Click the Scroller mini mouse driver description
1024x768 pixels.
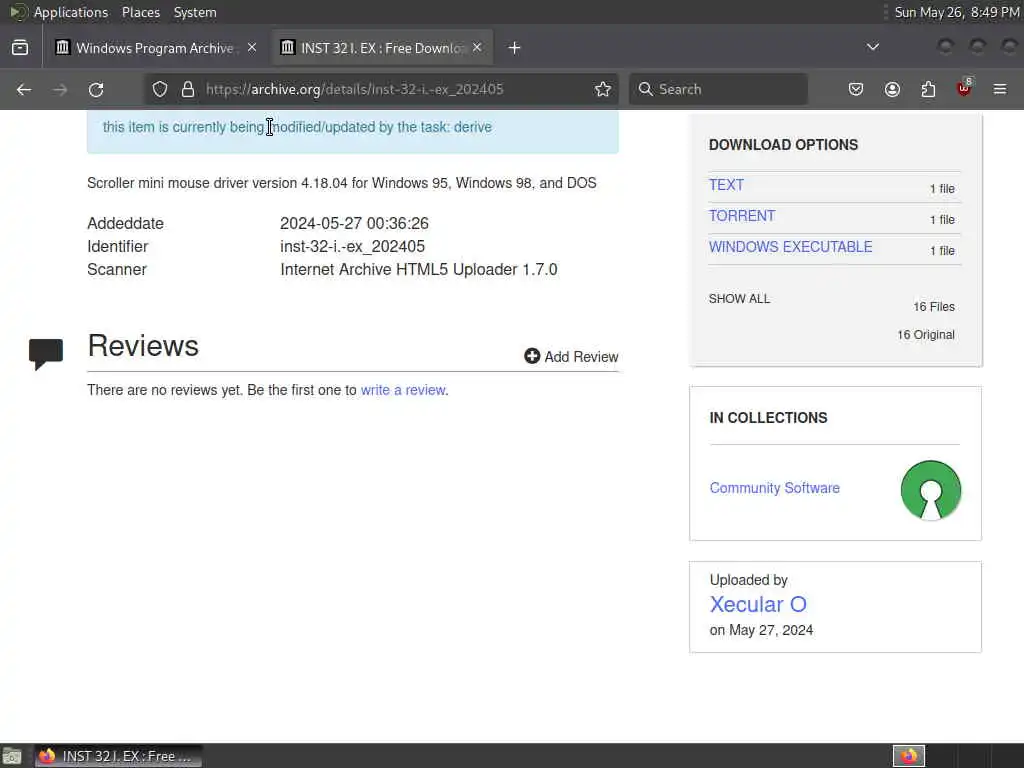point(342,183)
